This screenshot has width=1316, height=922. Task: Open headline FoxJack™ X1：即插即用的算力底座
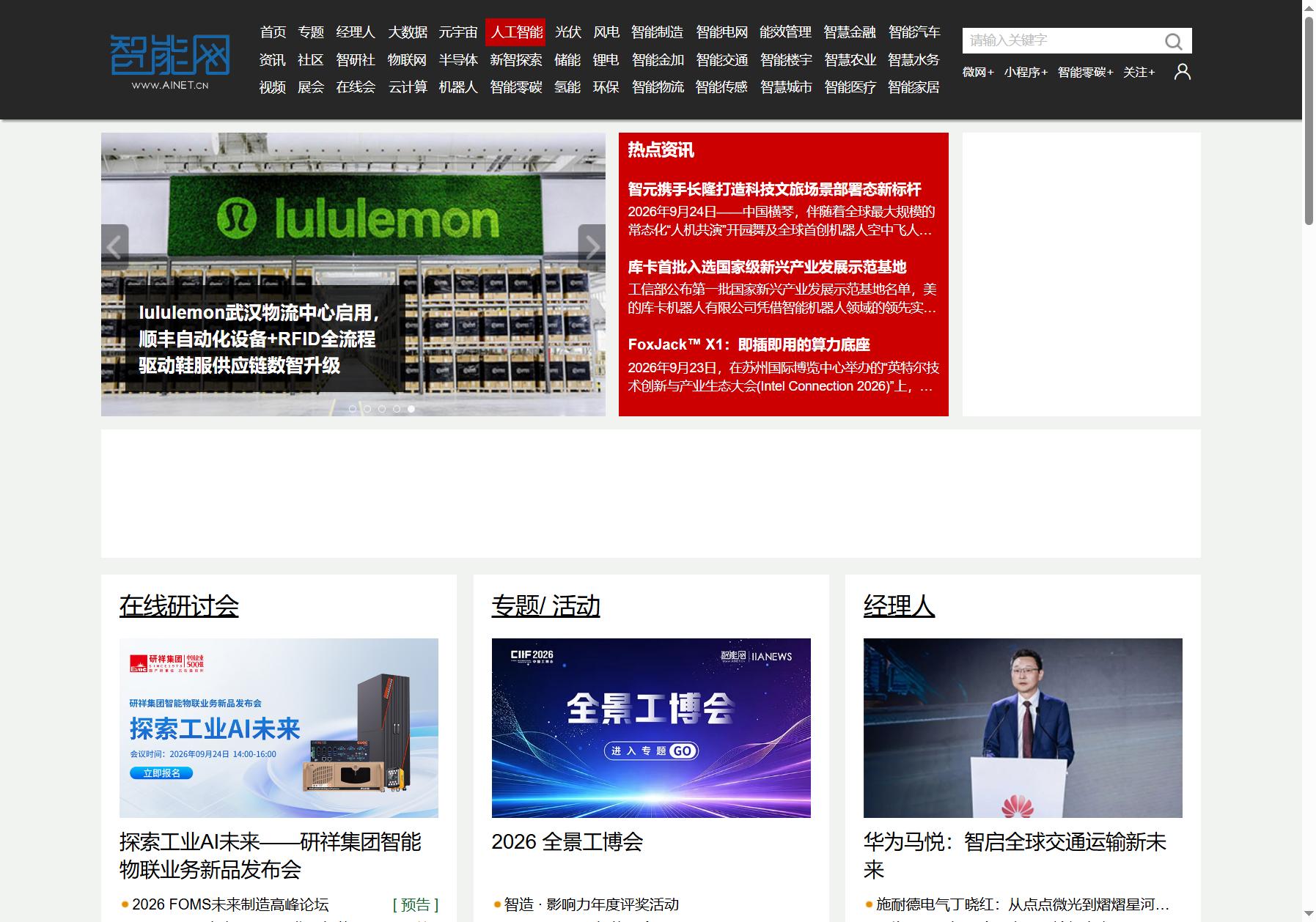coord(749,345)
